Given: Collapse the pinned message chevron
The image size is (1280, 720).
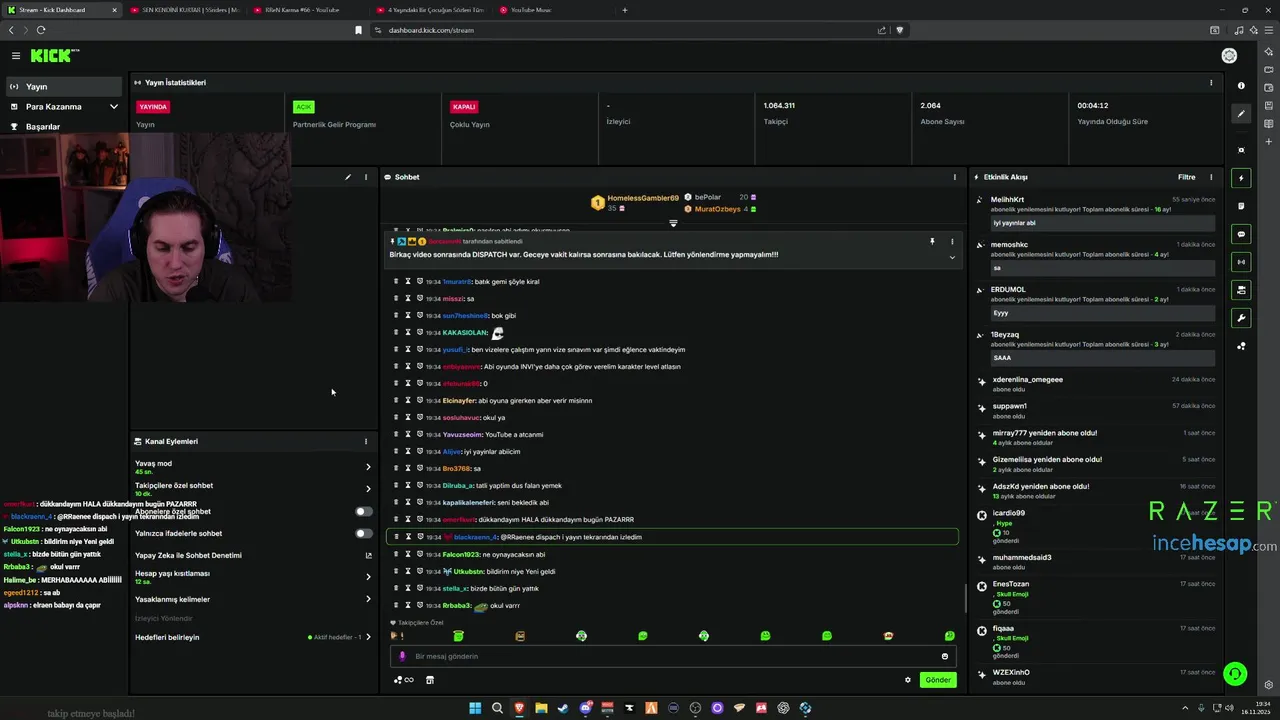Looking at the screenshot, I should pos(952,258).
